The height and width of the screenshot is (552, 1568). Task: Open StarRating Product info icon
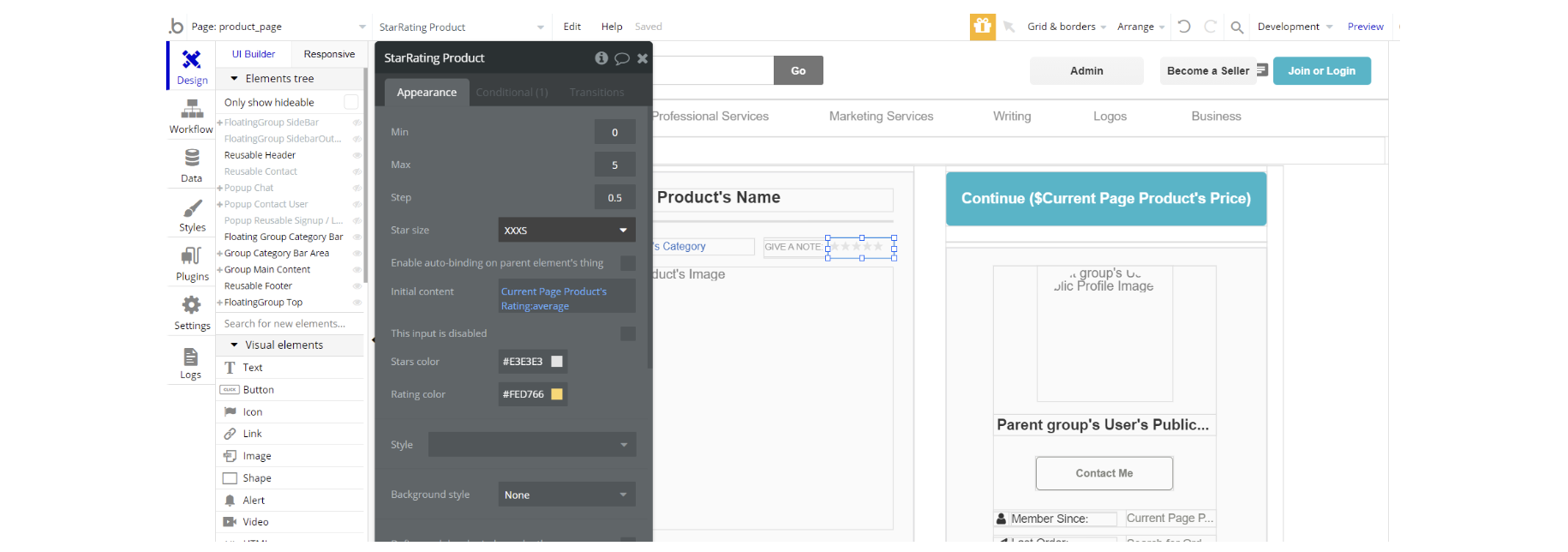601,58
